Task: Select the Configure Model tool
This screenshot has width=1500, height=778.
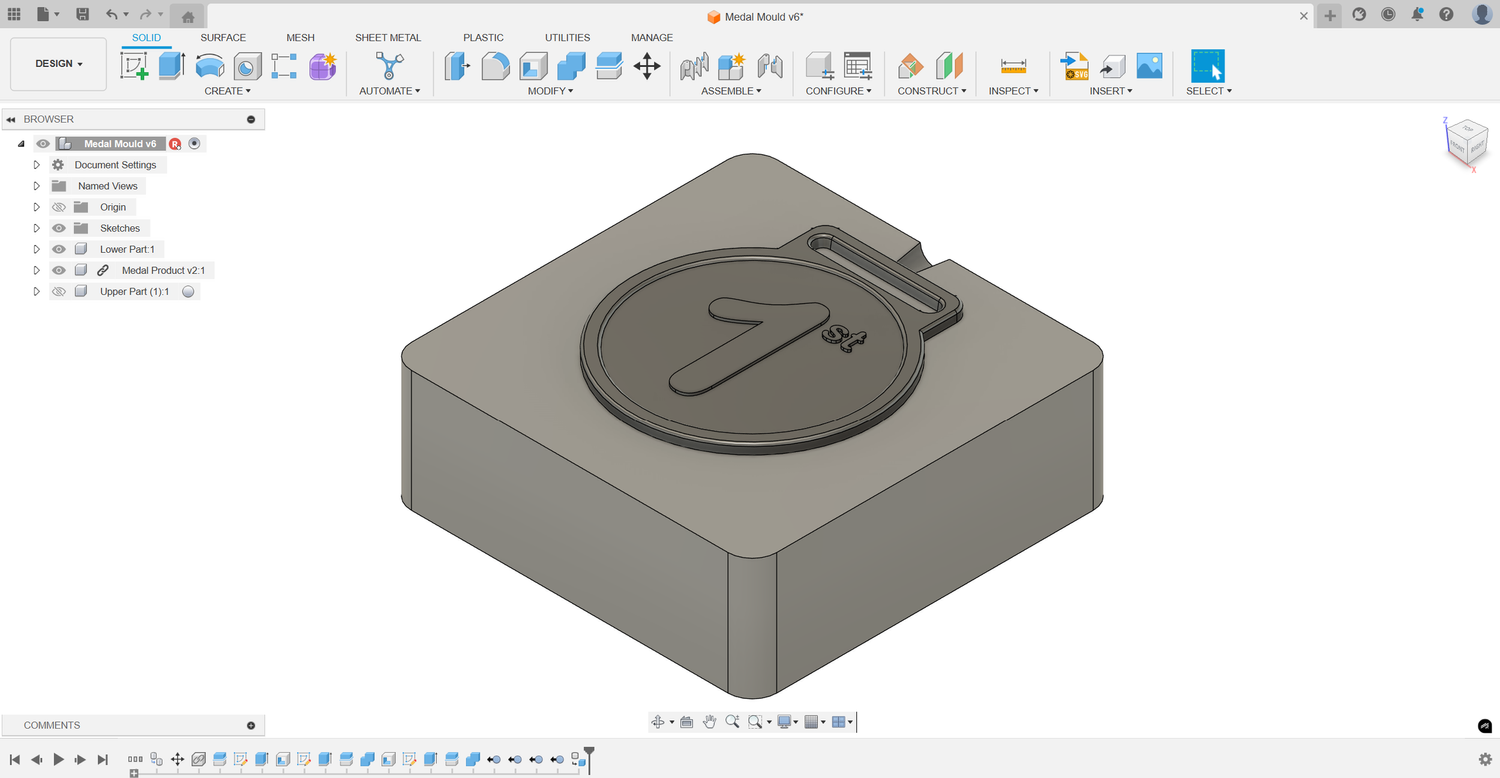Action: (820, 66)
